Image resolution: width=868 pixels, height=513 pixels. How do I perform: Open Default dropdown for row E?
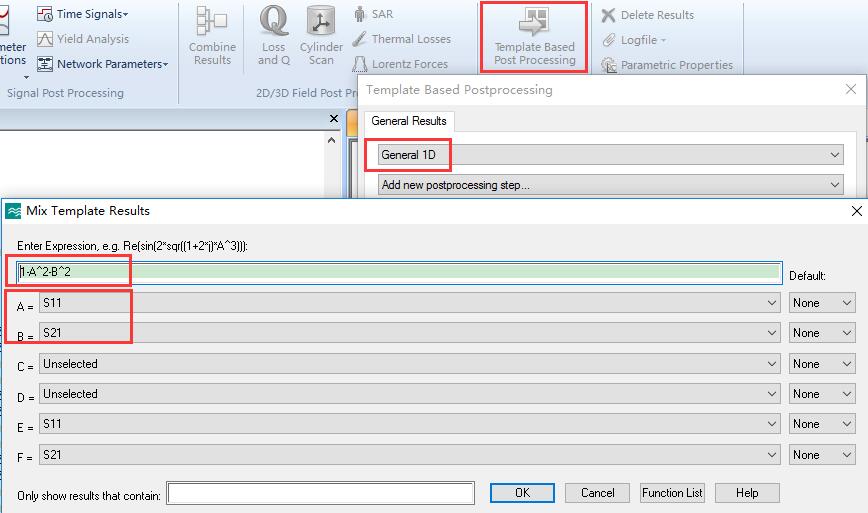(822, 424)
